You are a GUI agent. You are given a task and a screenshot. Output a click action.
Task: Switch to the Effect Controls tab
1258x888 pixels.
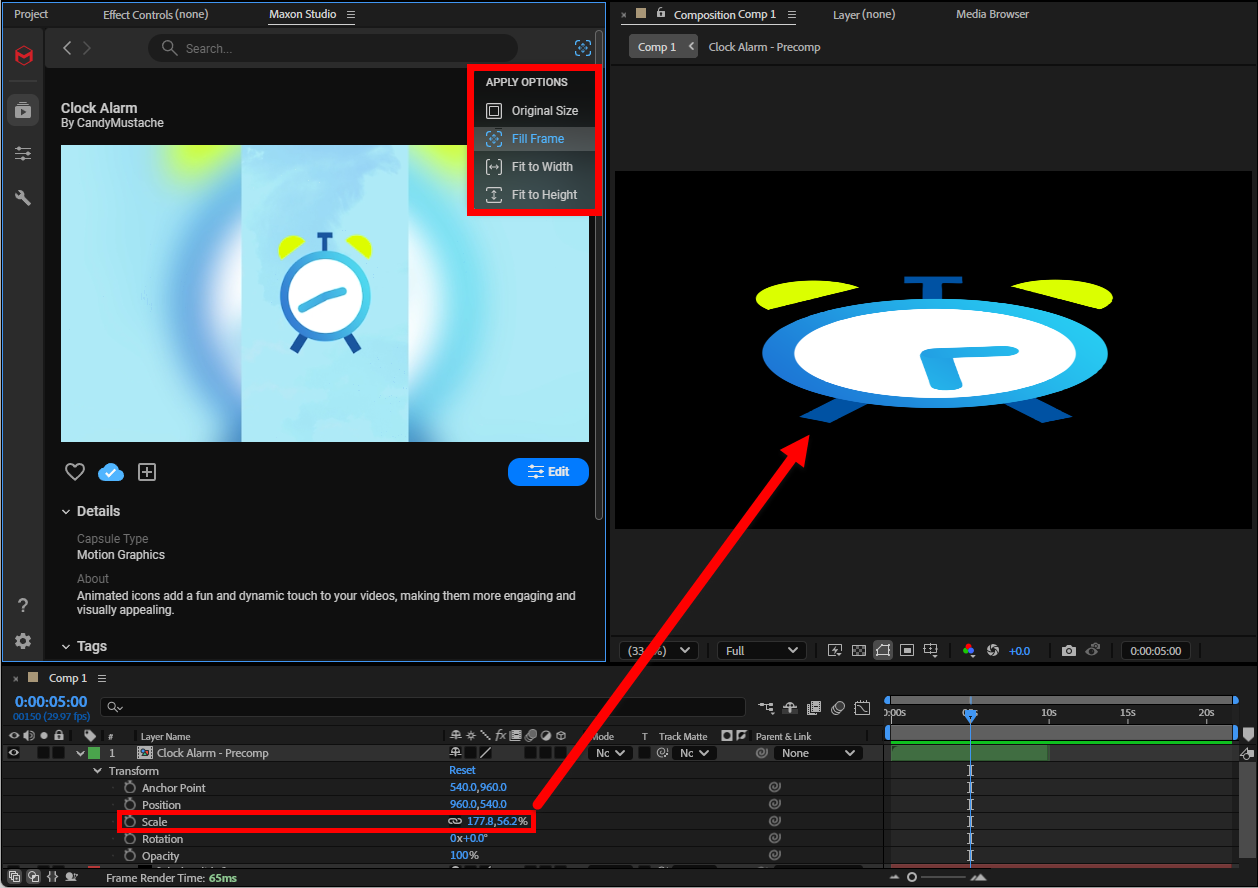click(x=155, y=15)
